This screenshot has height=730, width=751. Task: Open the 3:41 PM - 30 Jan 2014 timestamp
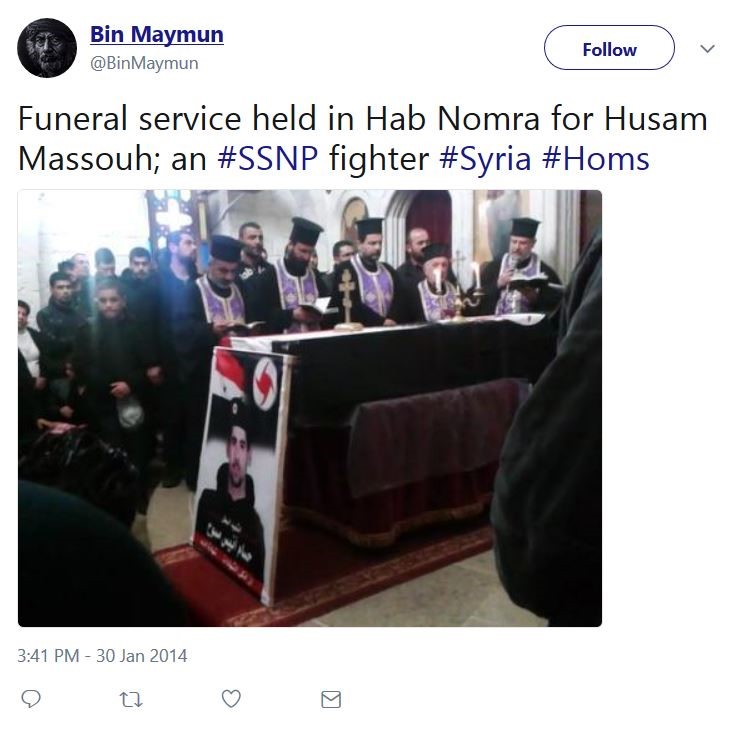102,656
